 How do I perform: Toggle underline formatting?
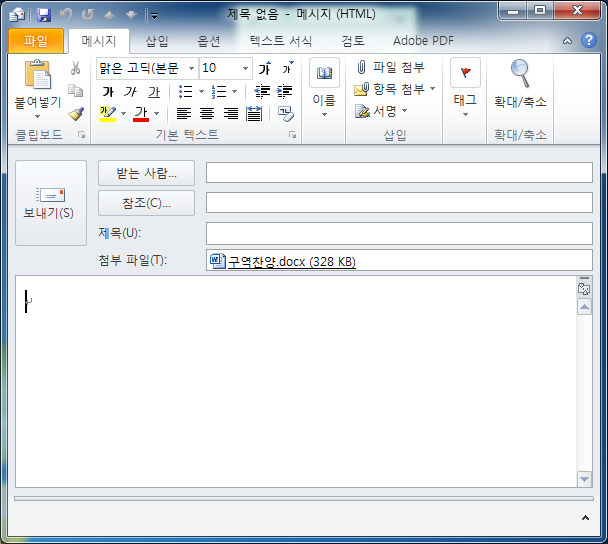pos(154,92)
